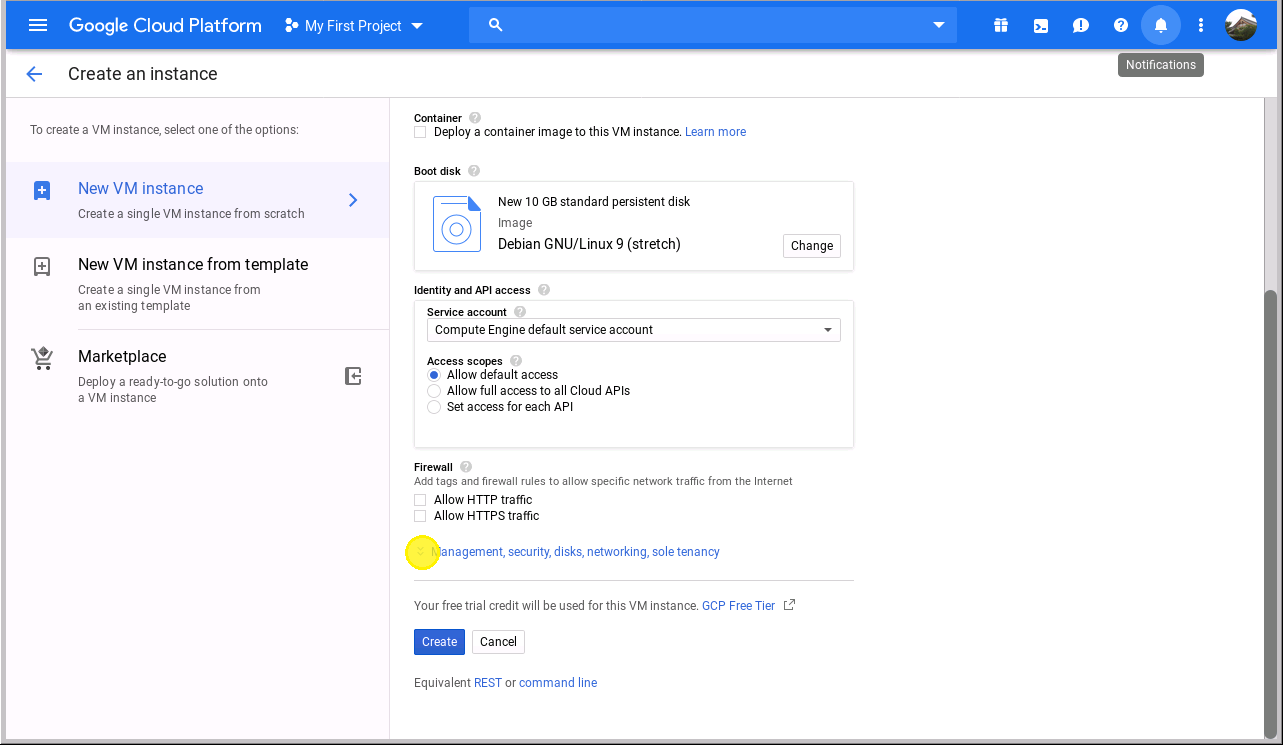Click help icon next to Access scopes
Screen dimensions: 1283x745
[x=516, y=361]
